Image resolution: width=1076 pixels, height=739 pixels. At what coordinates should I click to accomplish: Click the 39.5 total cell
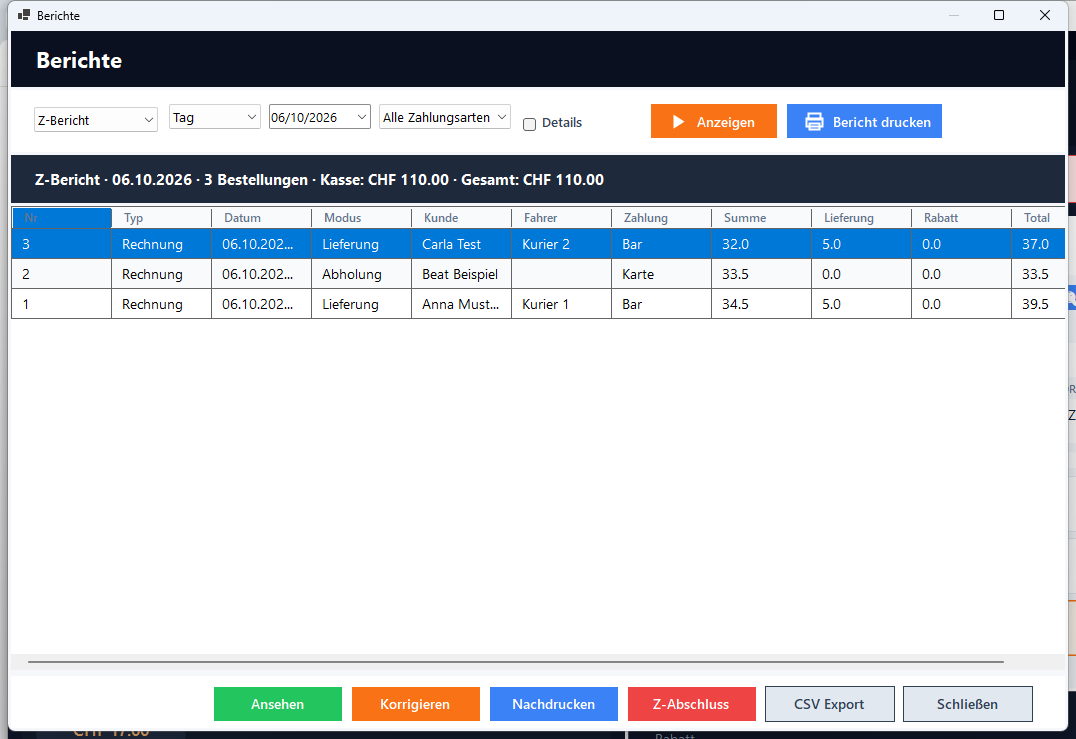click(x=1038, y=304)
